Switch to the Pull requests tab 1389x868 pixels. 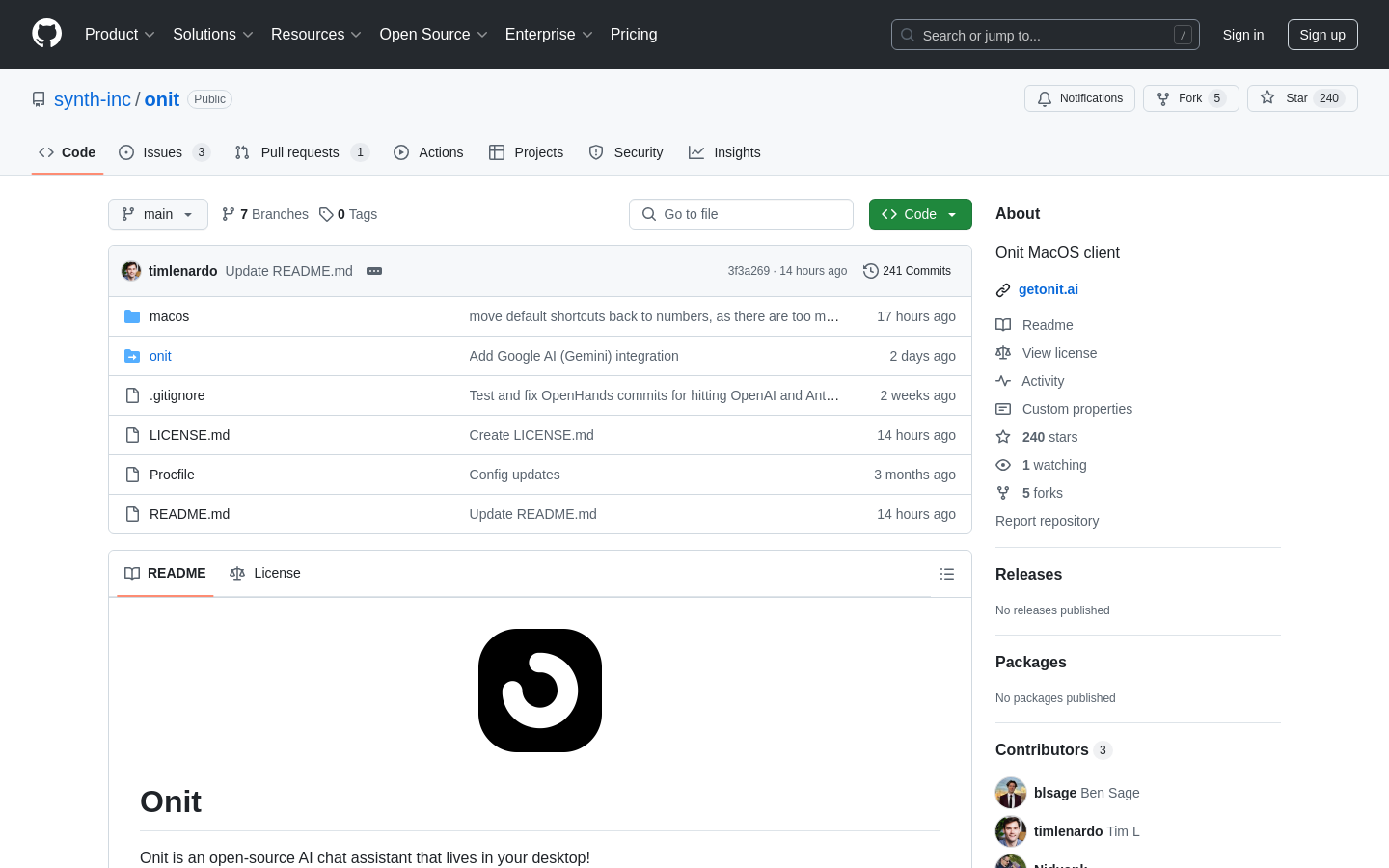pyautogui.click(x=302, y=152)
